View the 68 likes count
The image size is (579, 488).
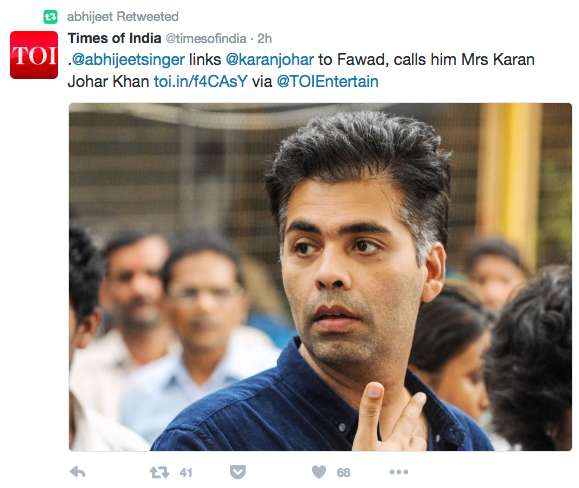coord(343,472)
